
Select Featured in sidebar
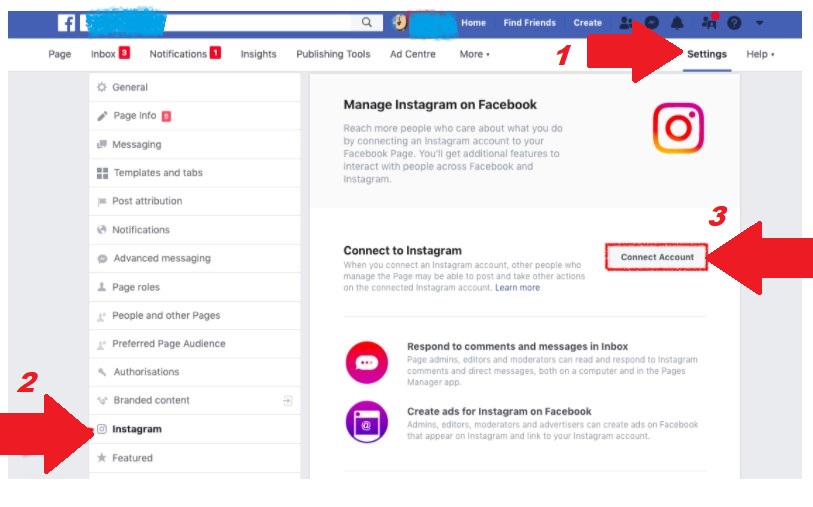194,458
